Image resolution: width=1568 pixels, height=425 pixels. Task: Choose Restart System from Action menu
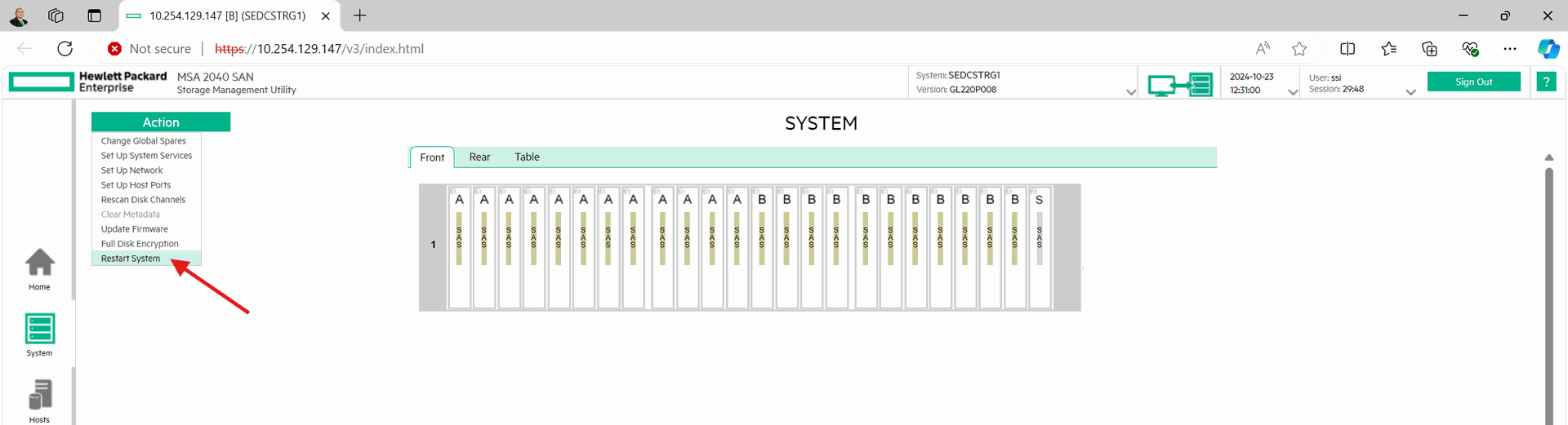coord(131,259)
